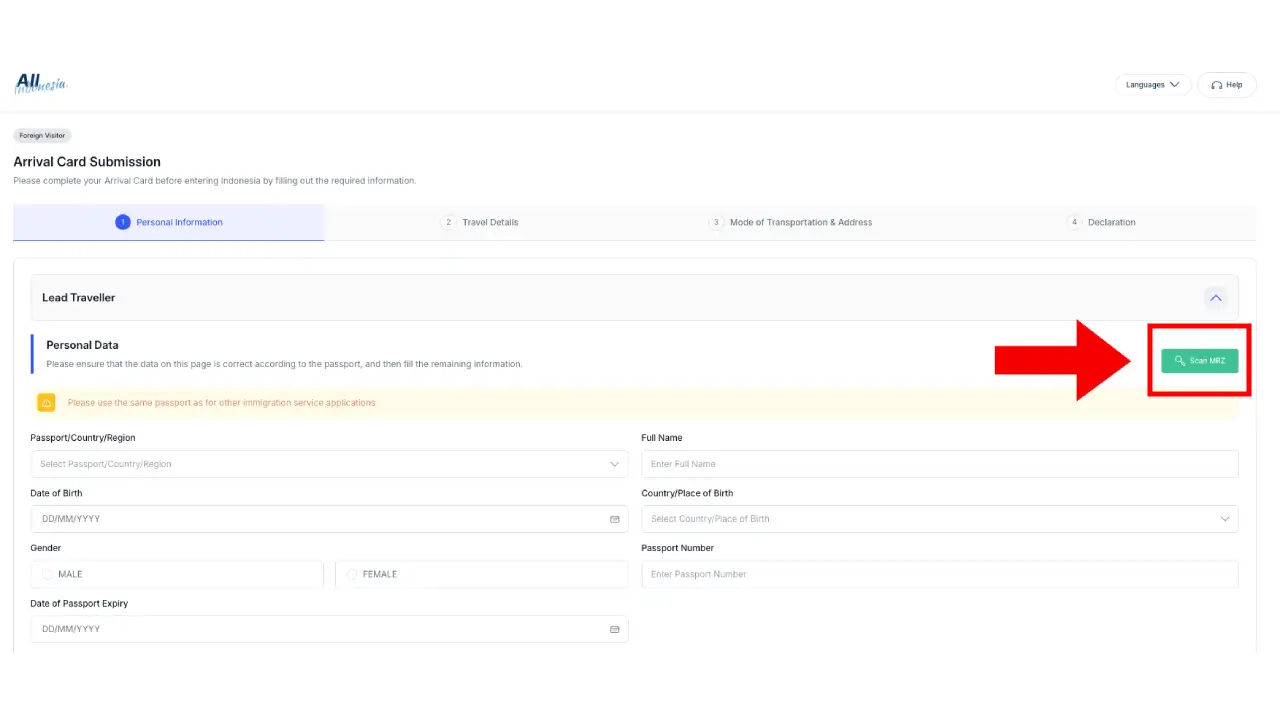This screenshot has height=720, width=1280.
Task: Open the Passport/Country/Region dropdown
Action: [329, 464]
